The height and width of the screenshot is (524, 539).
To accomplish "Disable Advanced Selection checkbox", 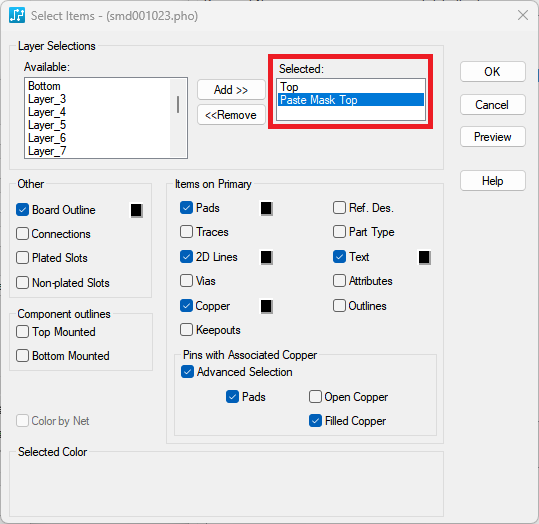I will coord(187,372).
